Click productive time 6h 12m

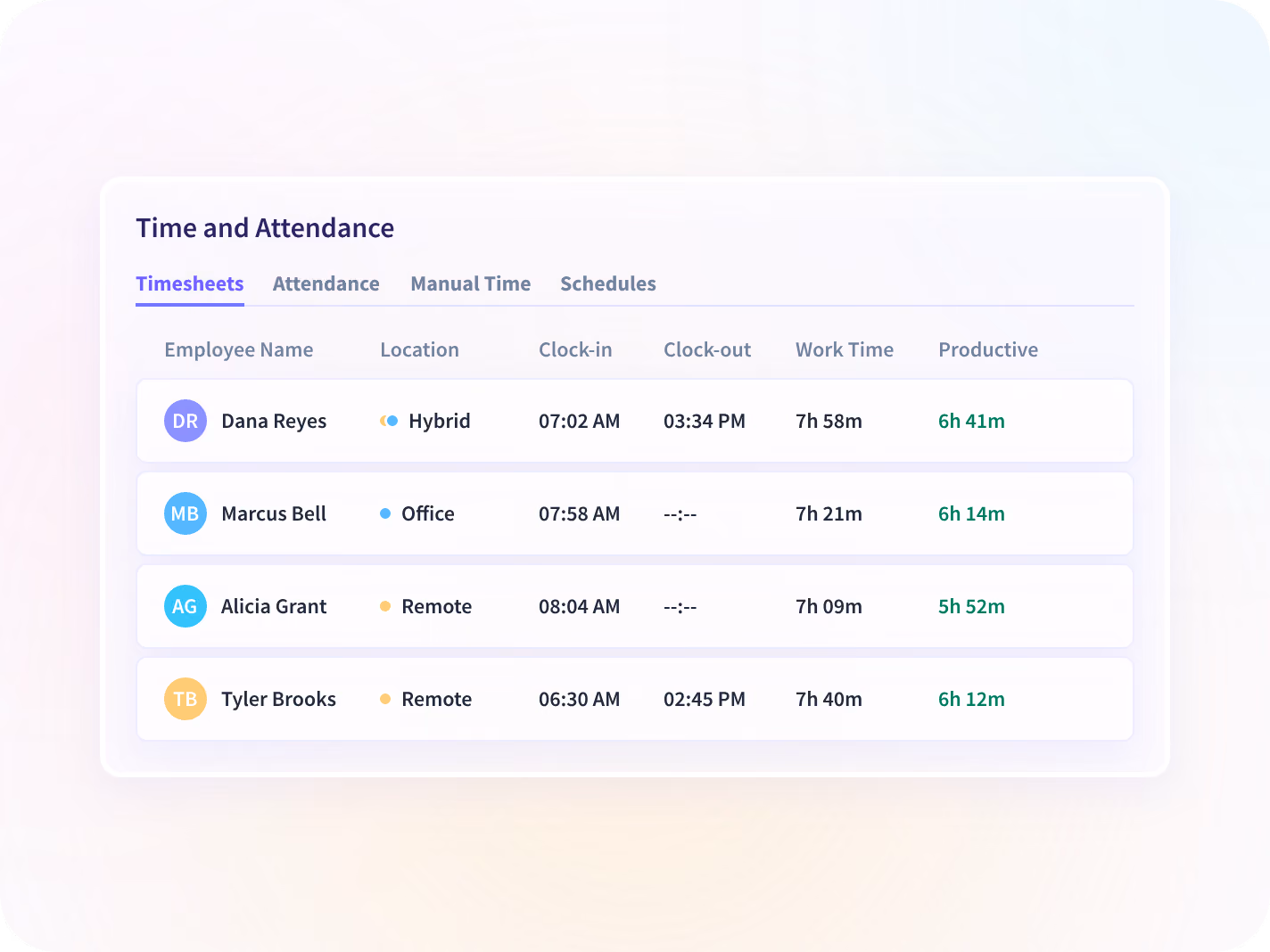(972, 699)
